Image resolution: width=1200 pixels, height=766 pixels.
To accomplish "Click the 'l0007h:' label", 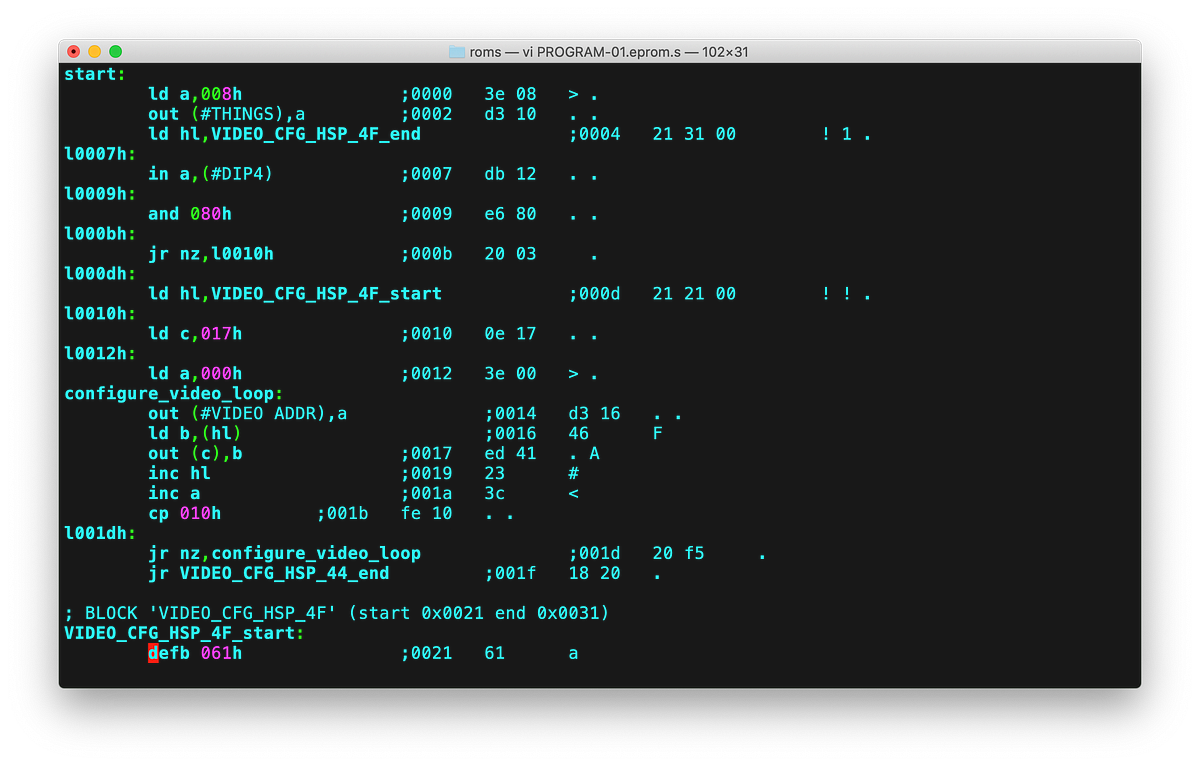I will (101, 154).
